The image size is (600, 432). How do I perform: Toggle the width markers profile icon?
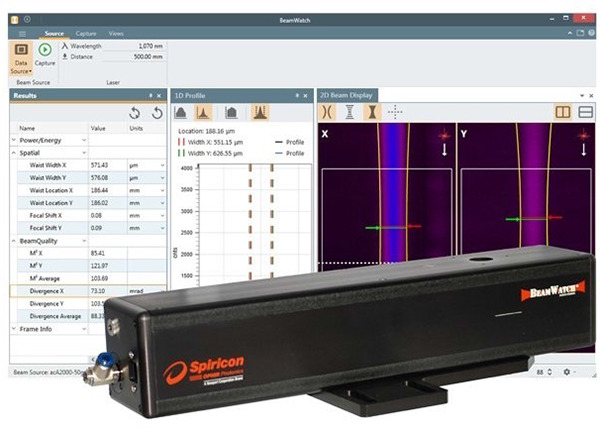tap(260, 112)
